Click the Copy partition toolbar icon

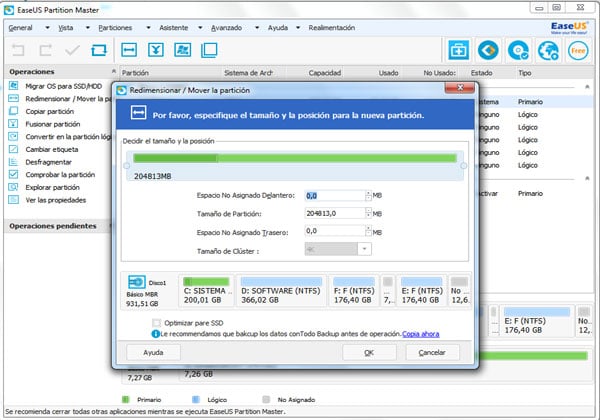point(209,50)
